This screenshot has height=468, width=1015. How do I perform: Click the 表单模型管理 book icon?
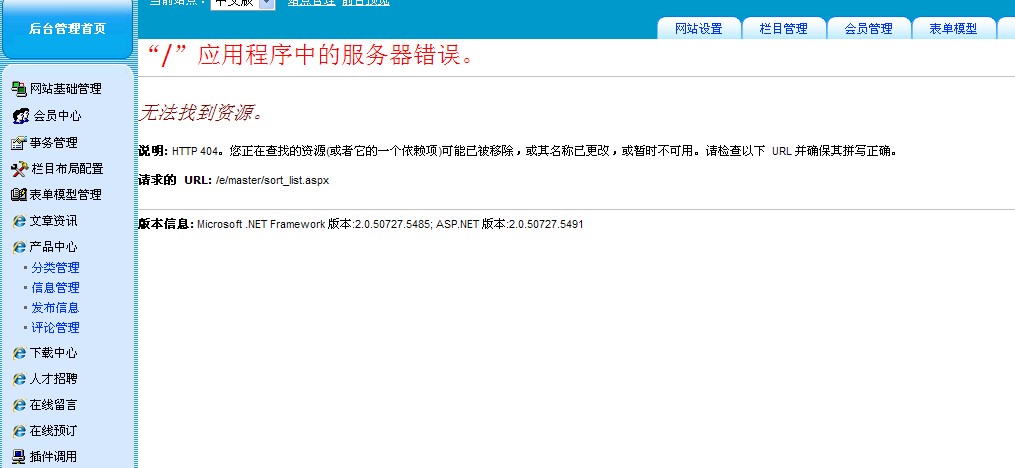pos(18,195)
